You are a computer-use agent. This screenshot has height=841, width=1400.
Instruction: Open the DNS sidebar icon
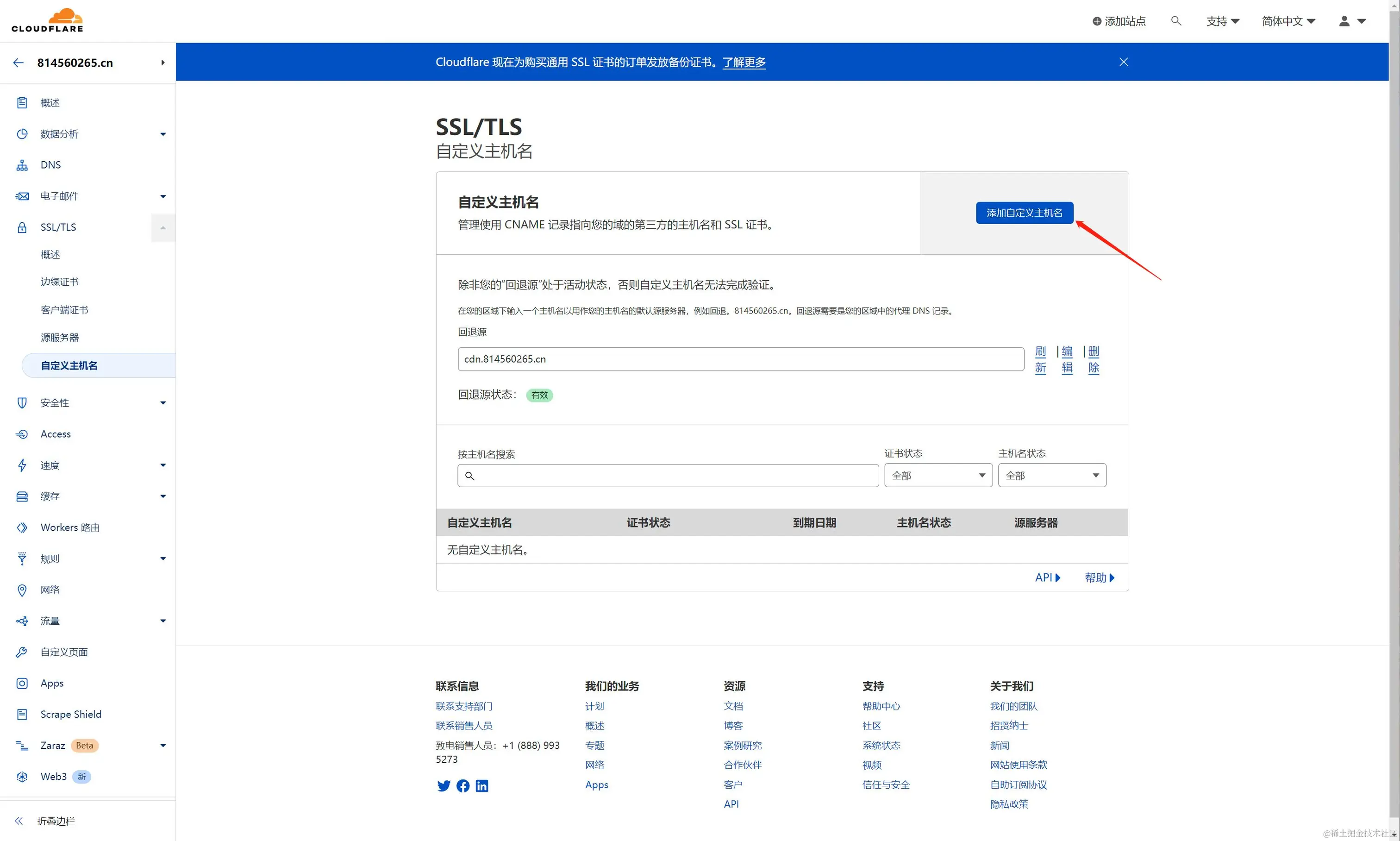[22, 165]
